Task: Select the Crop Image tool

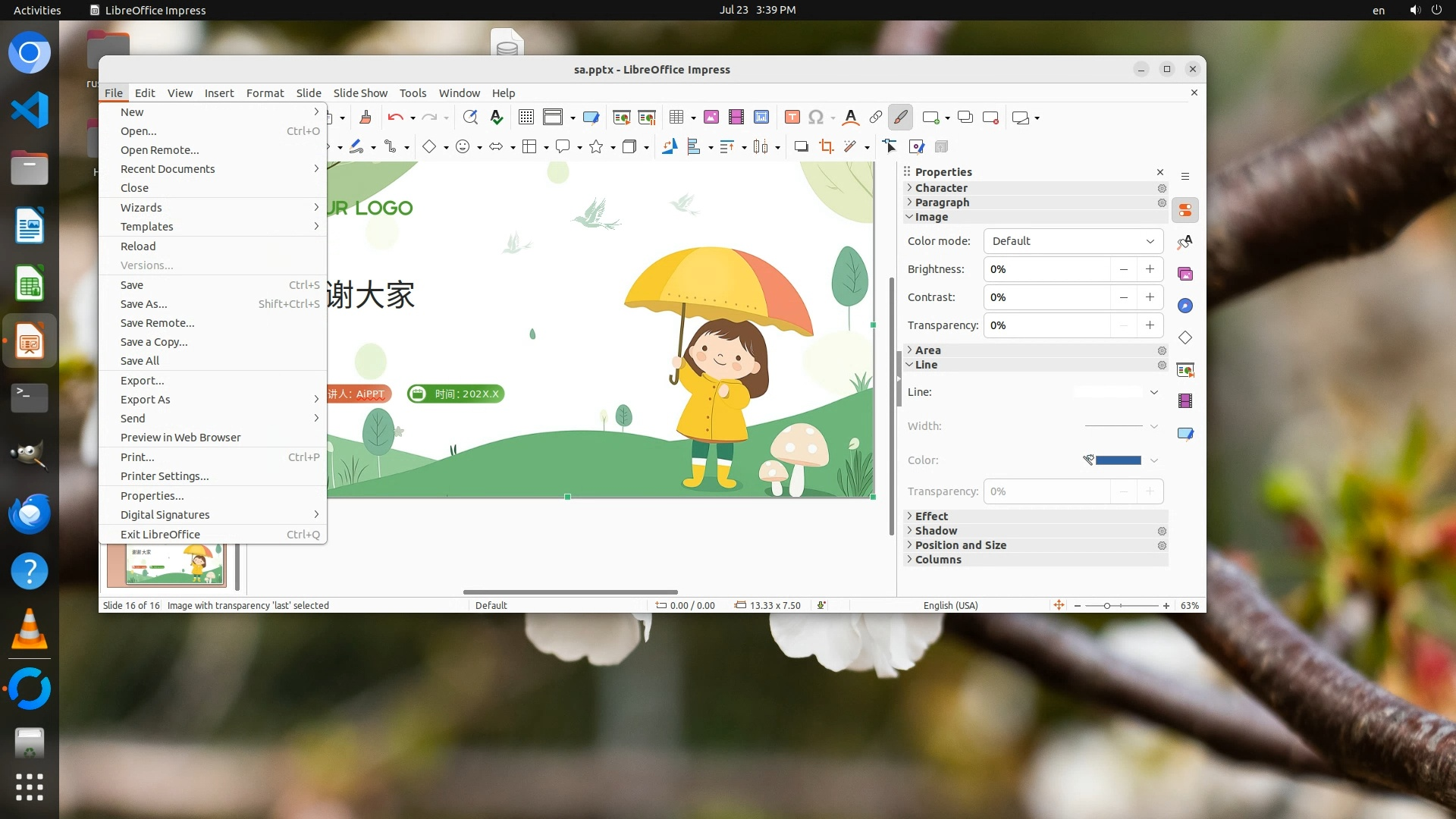Action: [x=826, y=146]
